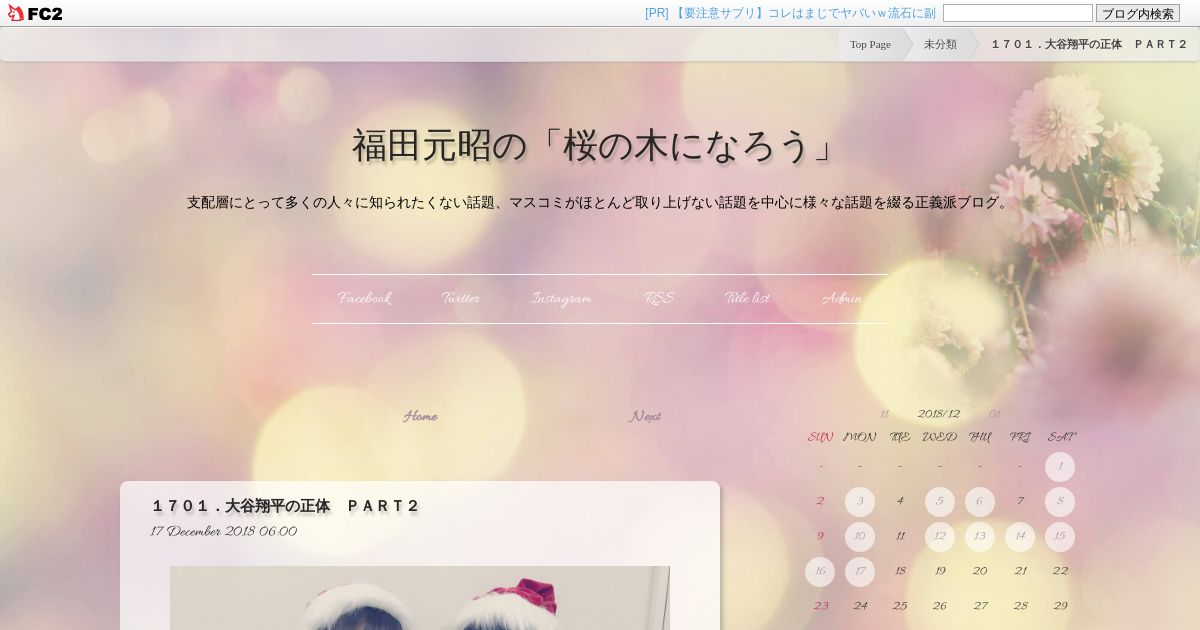Click blog description text under title
Screen dimensions: 1200x630
599,203
